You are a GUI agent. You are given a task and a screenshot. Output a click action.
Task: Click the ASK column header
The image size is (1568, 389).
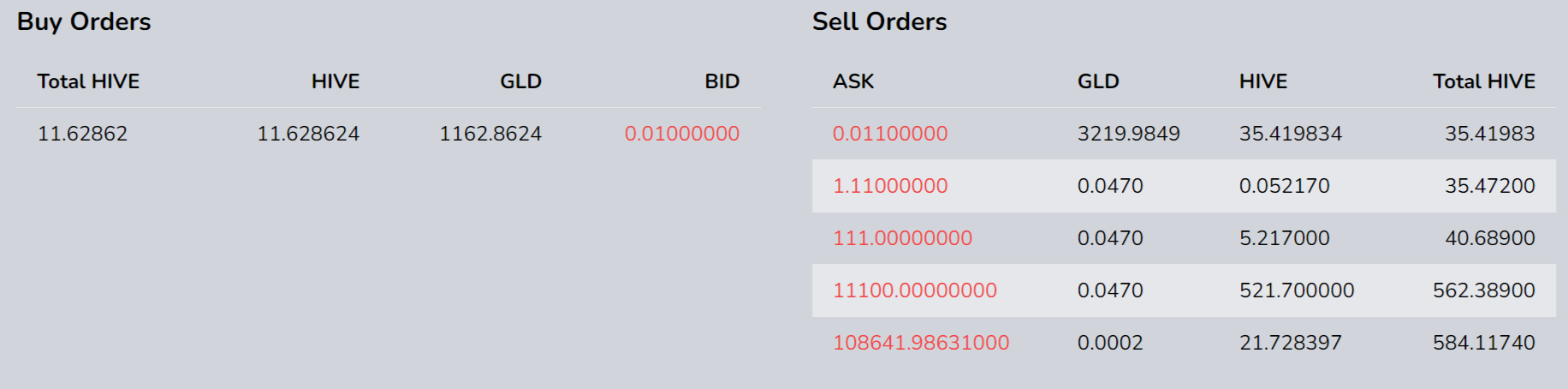[x=853, y=81]
